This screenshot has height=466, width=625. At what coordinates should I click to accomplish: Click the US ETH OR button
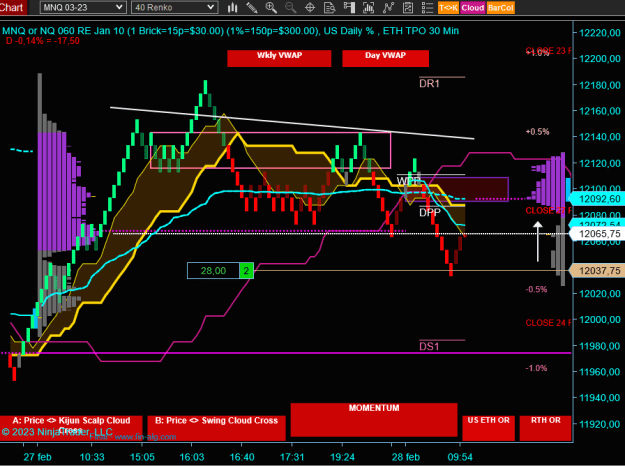pyautogui.click(x=488, y=428)
